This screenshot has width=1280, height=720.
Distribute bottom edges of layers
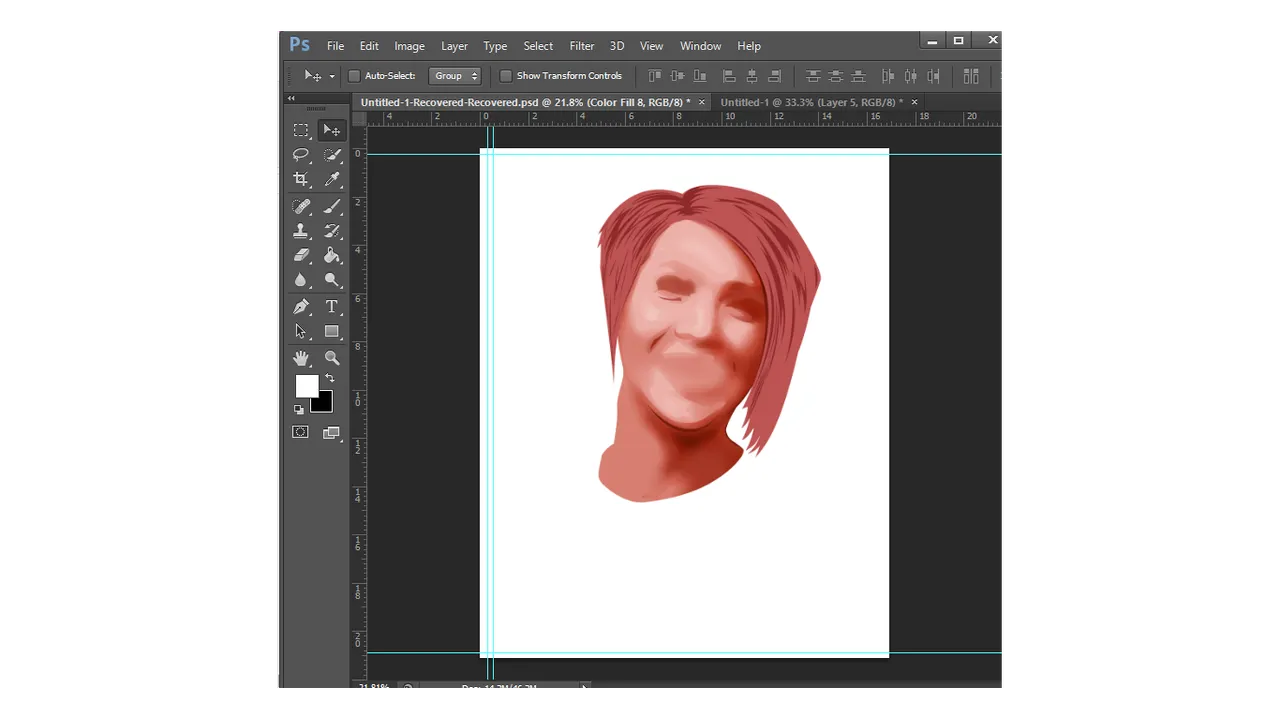pyautogui.click(x=858, y=76)
